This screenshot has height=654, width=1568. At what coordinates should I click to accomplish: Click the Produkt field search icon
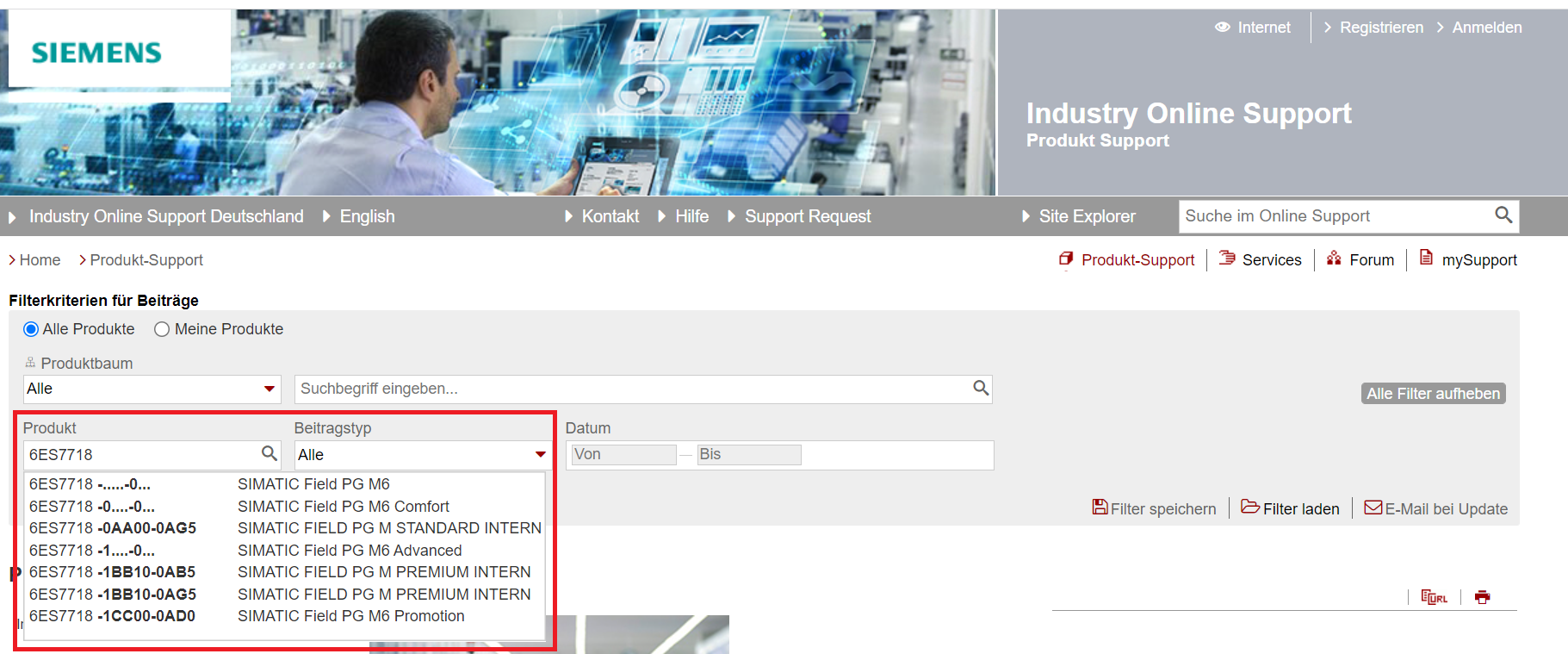[270, 453]
